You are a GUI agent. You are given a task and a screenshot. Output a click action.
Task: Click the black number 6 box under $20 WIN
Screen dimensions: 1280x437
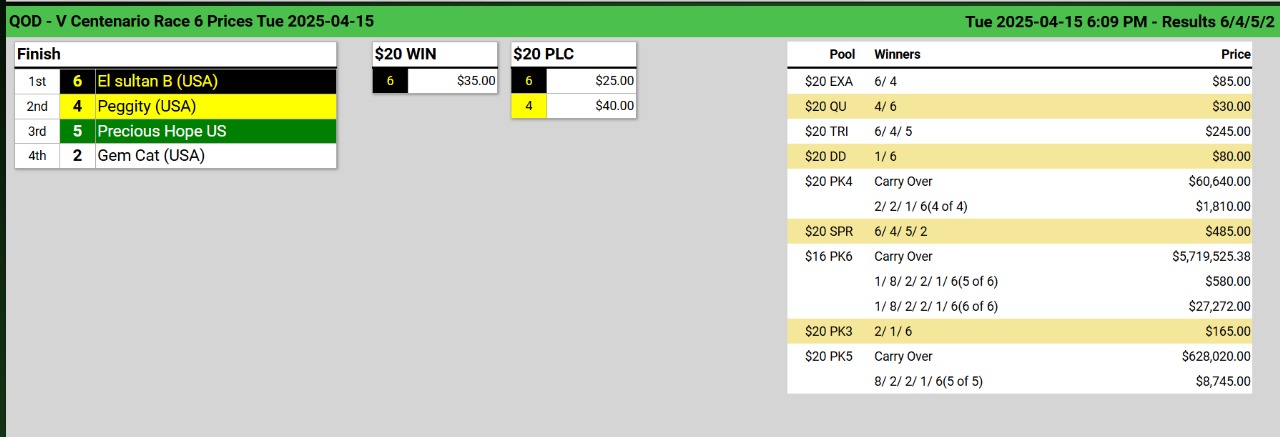390,81
